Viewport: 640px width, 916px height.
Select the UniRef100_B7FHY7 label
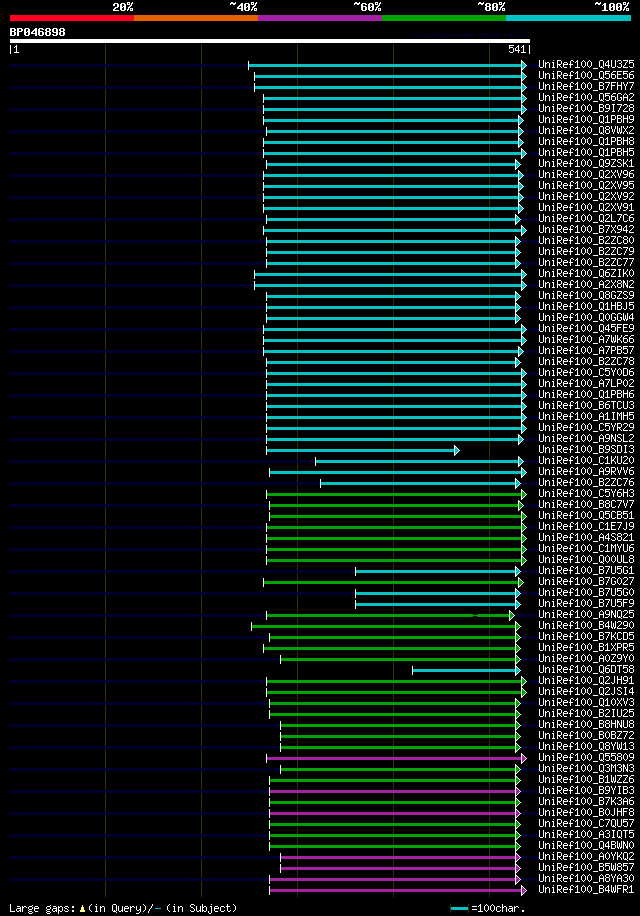(x=586, y=86)
